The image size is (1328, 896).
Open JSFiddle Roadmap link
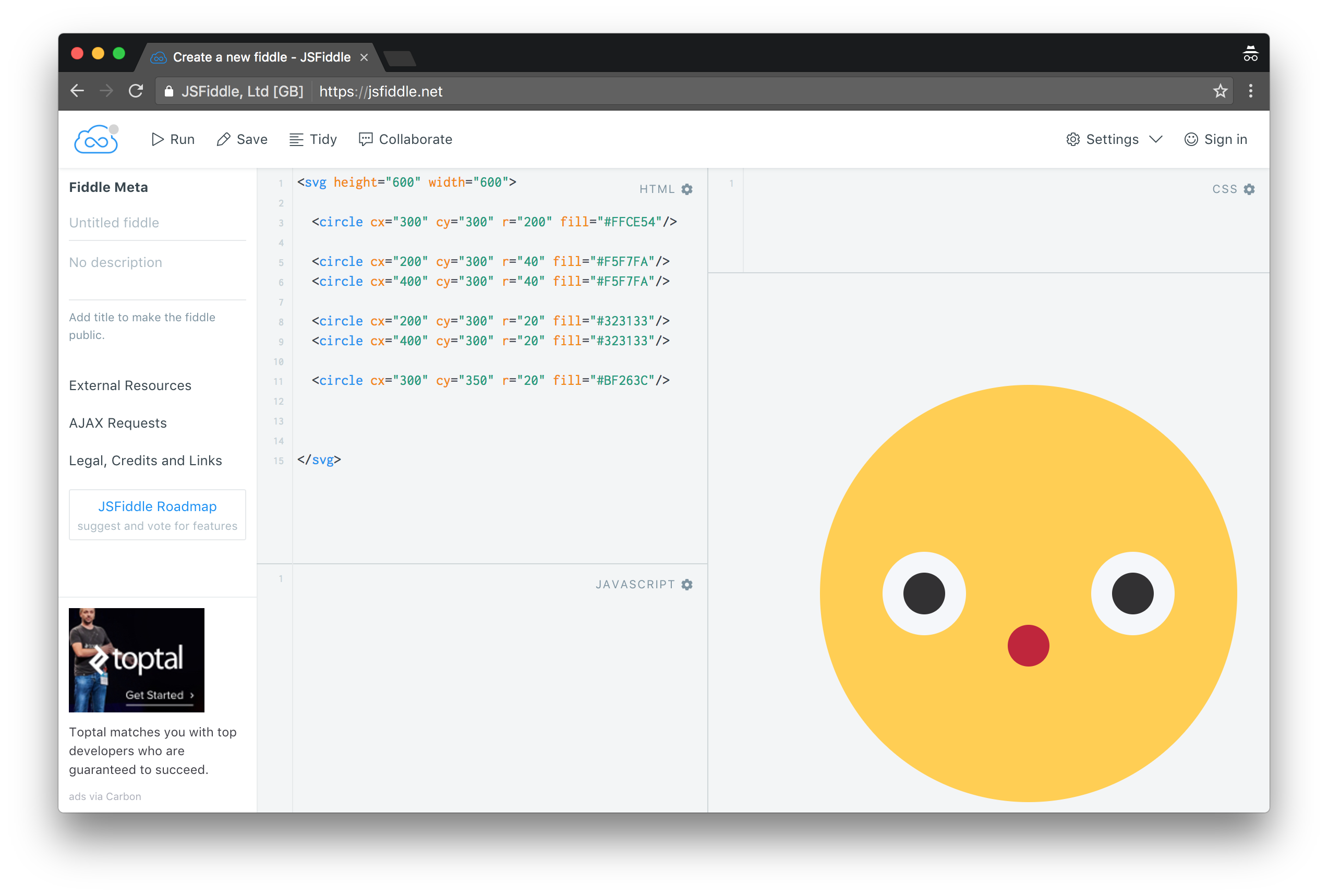(157, 507)
